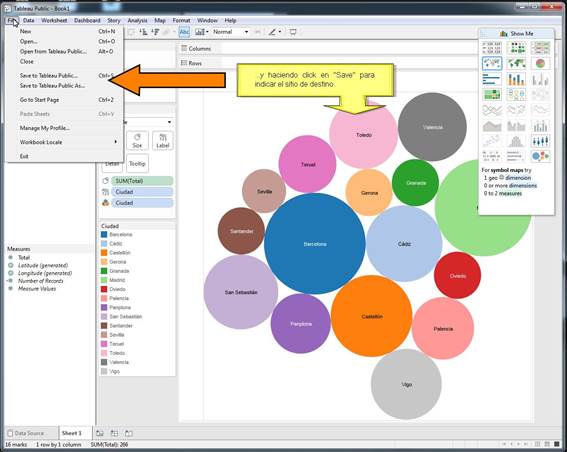
Task: Click the Size card on Marks
Action: 137,140
